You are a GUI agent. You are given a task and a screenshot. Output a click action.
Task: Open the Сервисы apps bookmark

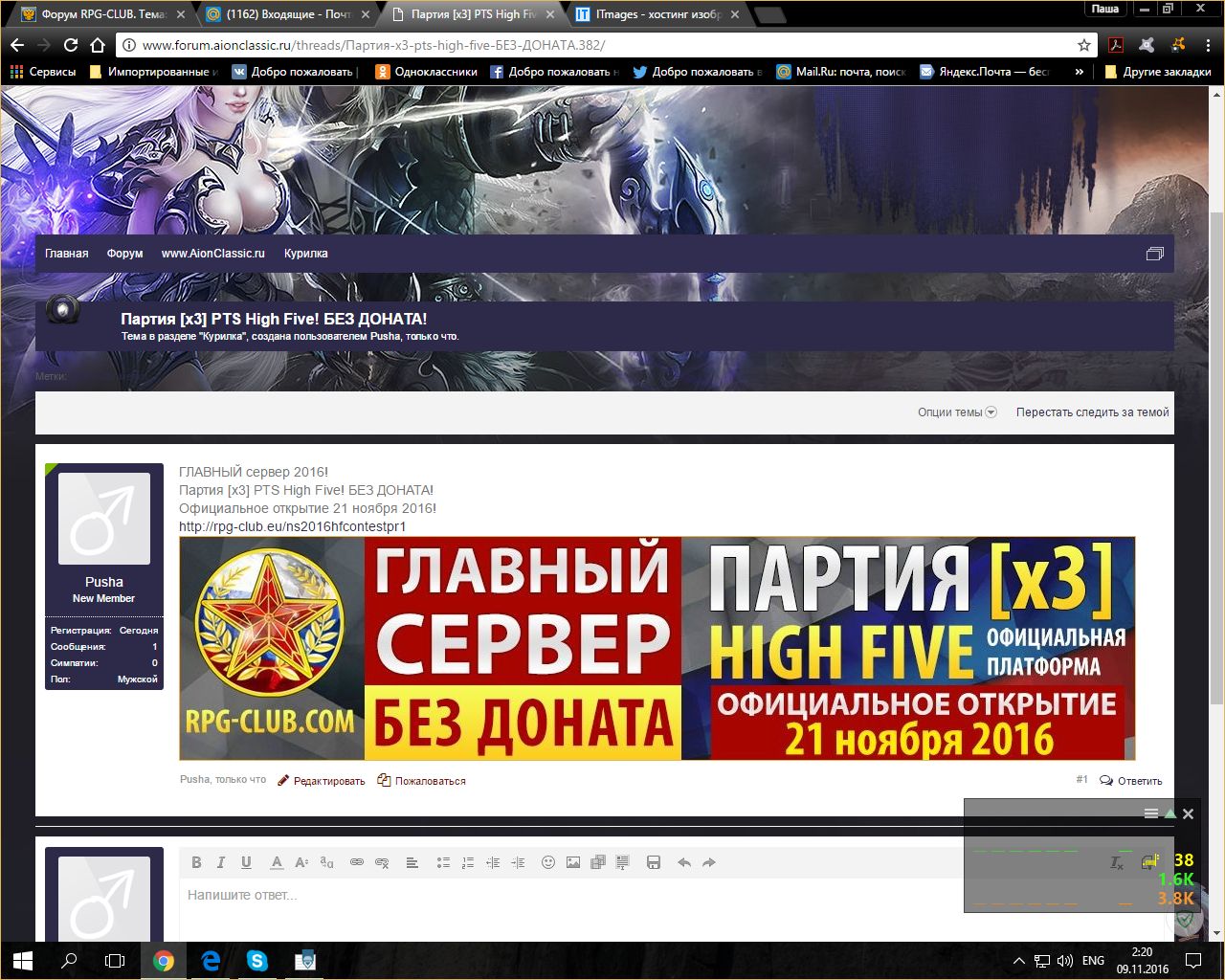[43, 72]
